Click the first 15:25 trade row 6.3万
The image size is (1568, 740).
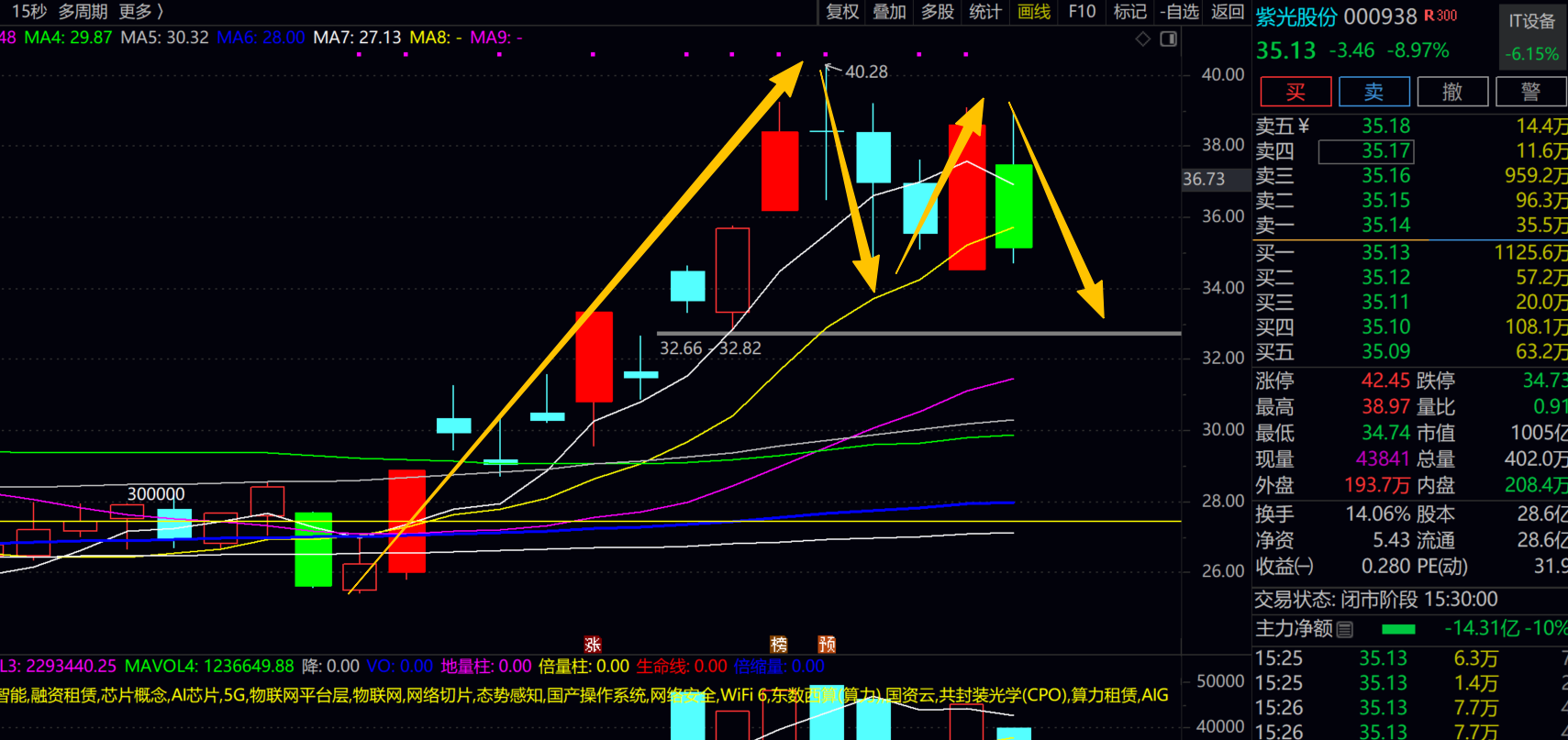1475,658
